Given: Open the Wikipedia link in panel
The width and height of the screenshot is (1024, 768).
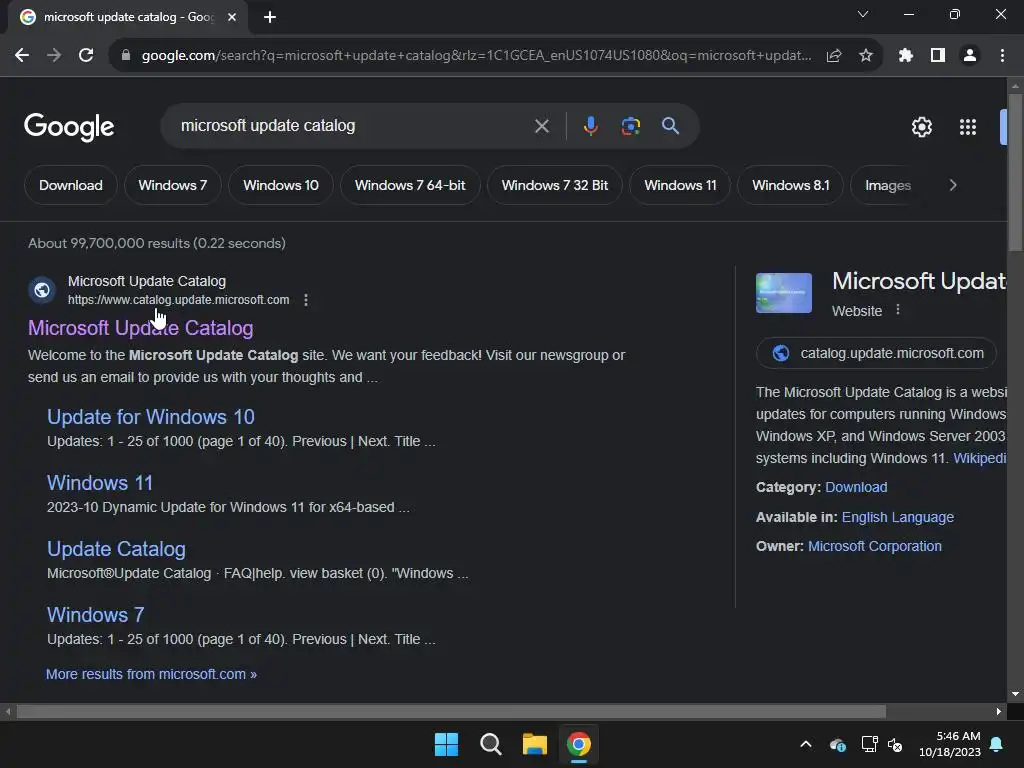Looking at the screenshot, I should 980,458.
